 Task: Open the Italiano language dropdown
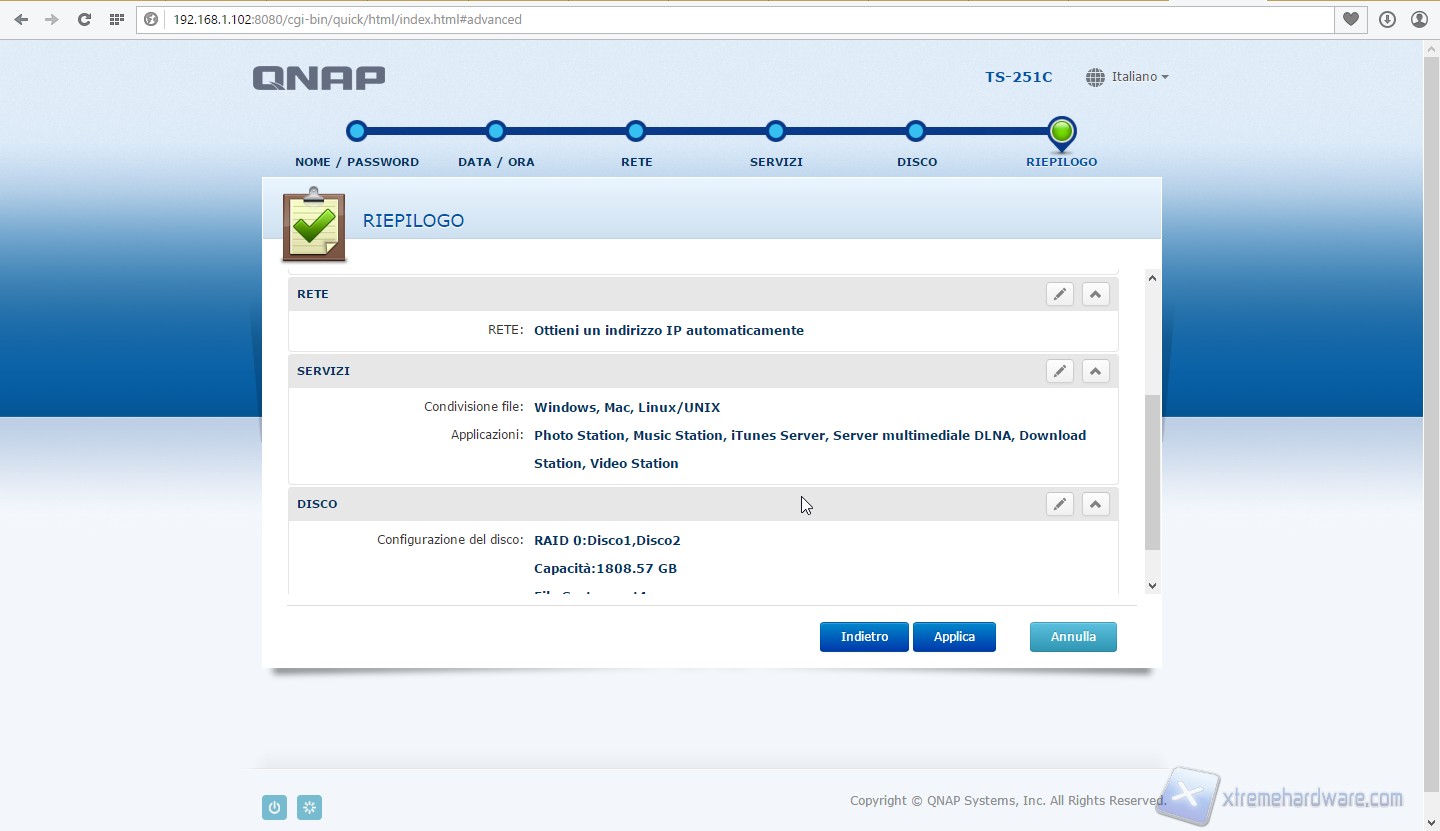[x=1128, y=77]
